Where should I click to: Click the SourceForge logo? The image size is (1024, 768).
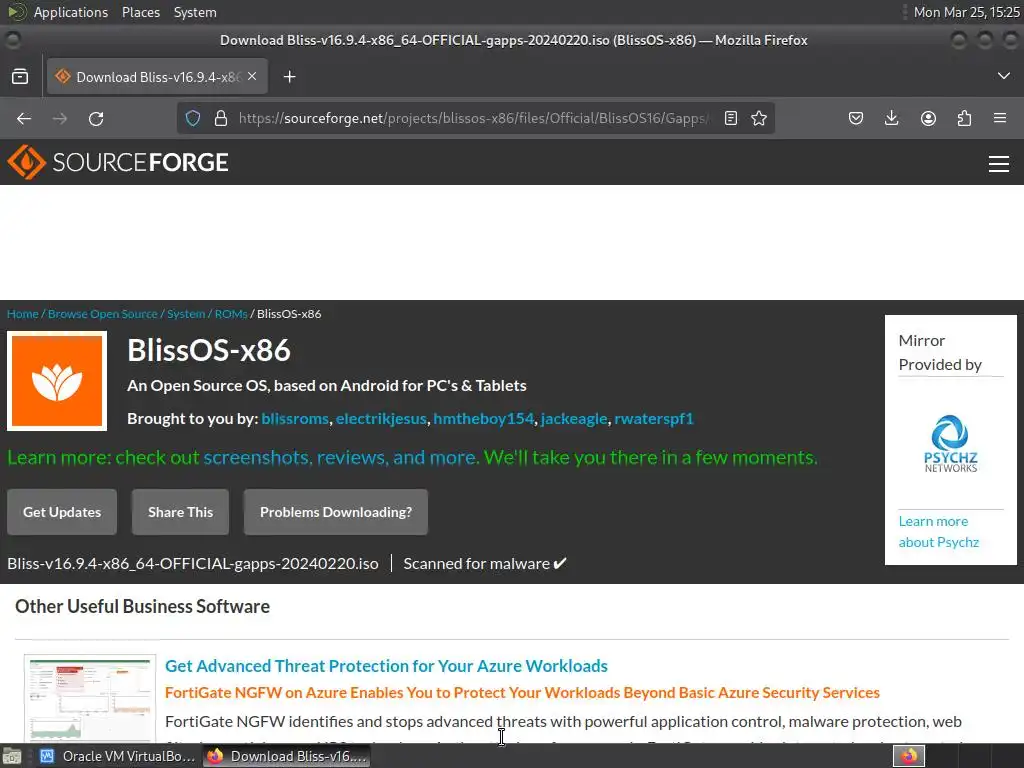click(118, 162)
